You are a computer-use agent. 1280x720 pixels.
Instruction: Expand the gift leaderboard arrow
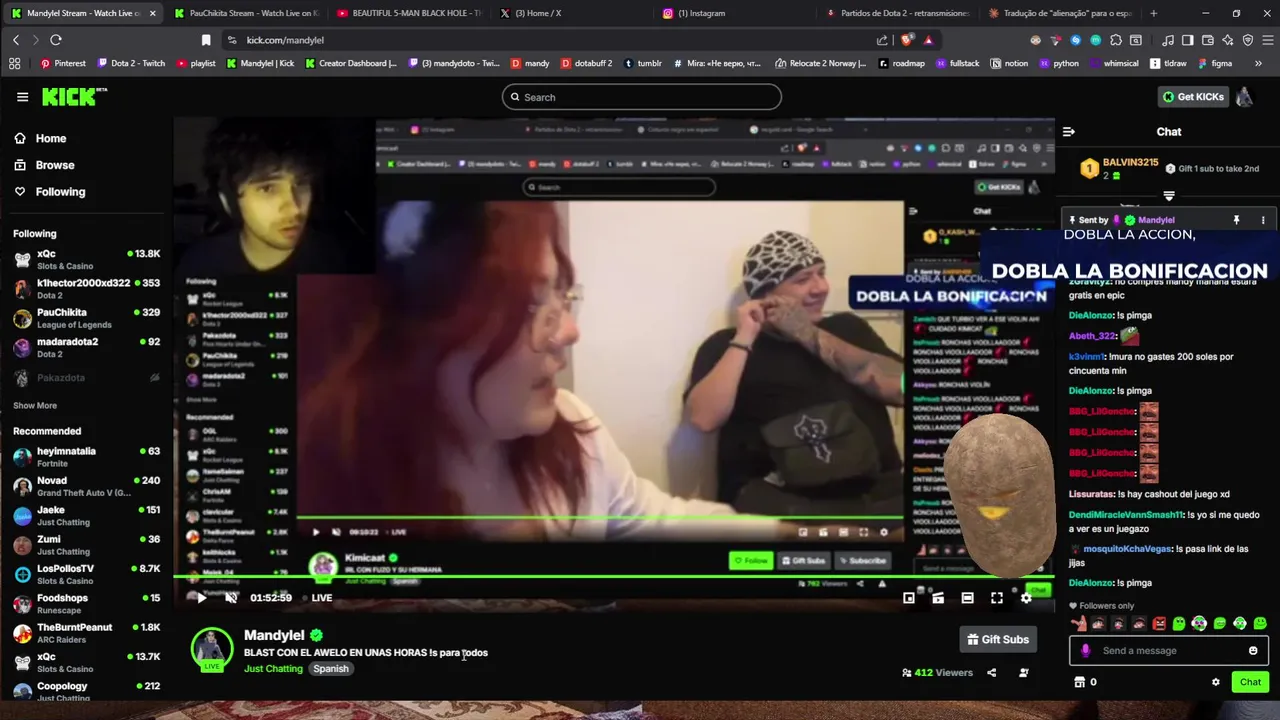[1169, 196]
